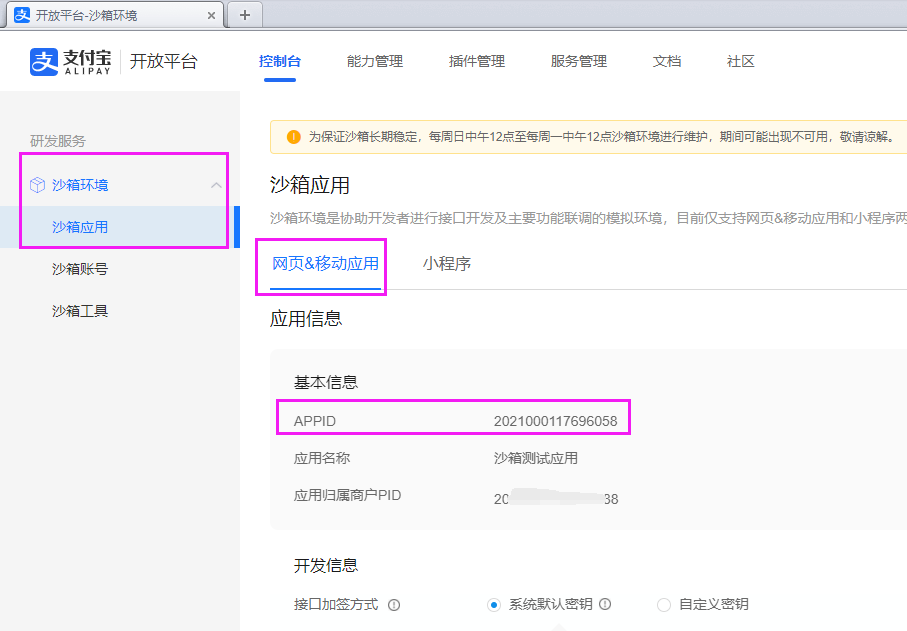Click the 接口加签方式 field label

(336, 605)
